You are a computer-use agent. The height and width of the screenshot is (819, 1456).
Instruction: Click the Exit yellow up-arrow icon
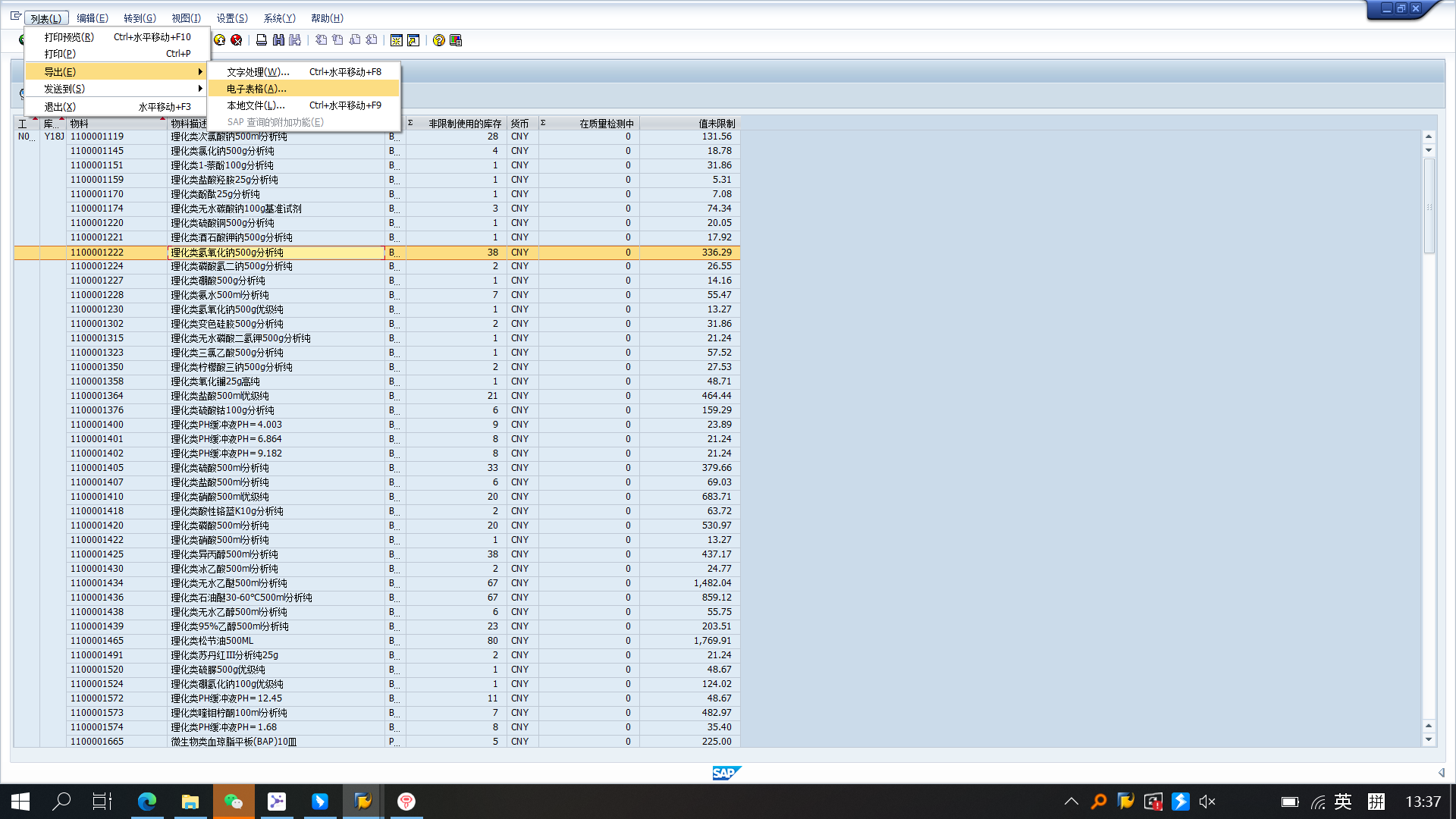click(220, 40)
